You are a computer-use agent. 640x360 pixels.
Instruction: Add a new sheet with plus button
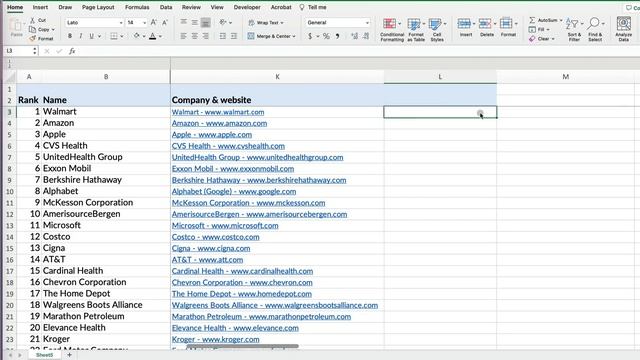(x=69, y=355)
